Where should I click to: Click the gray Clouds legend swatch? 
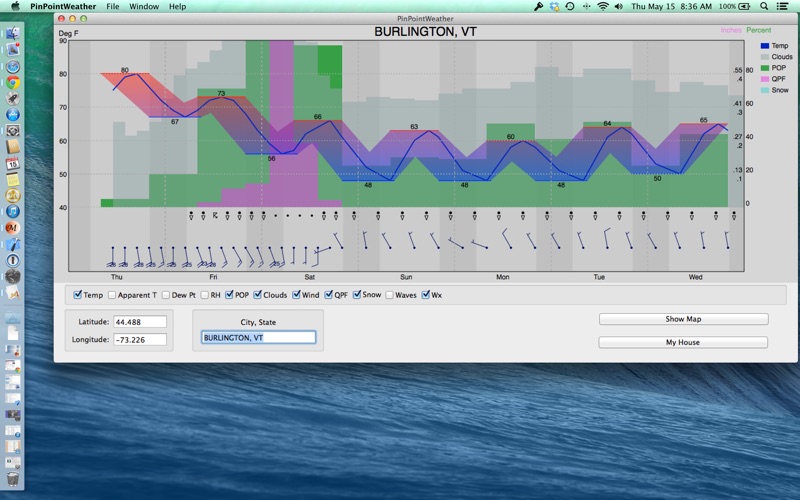click(764, 57)
